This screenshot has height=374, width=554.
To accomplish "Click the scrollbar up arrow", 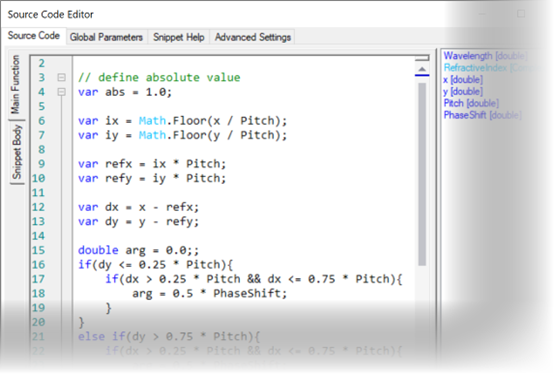I will 422,69.
